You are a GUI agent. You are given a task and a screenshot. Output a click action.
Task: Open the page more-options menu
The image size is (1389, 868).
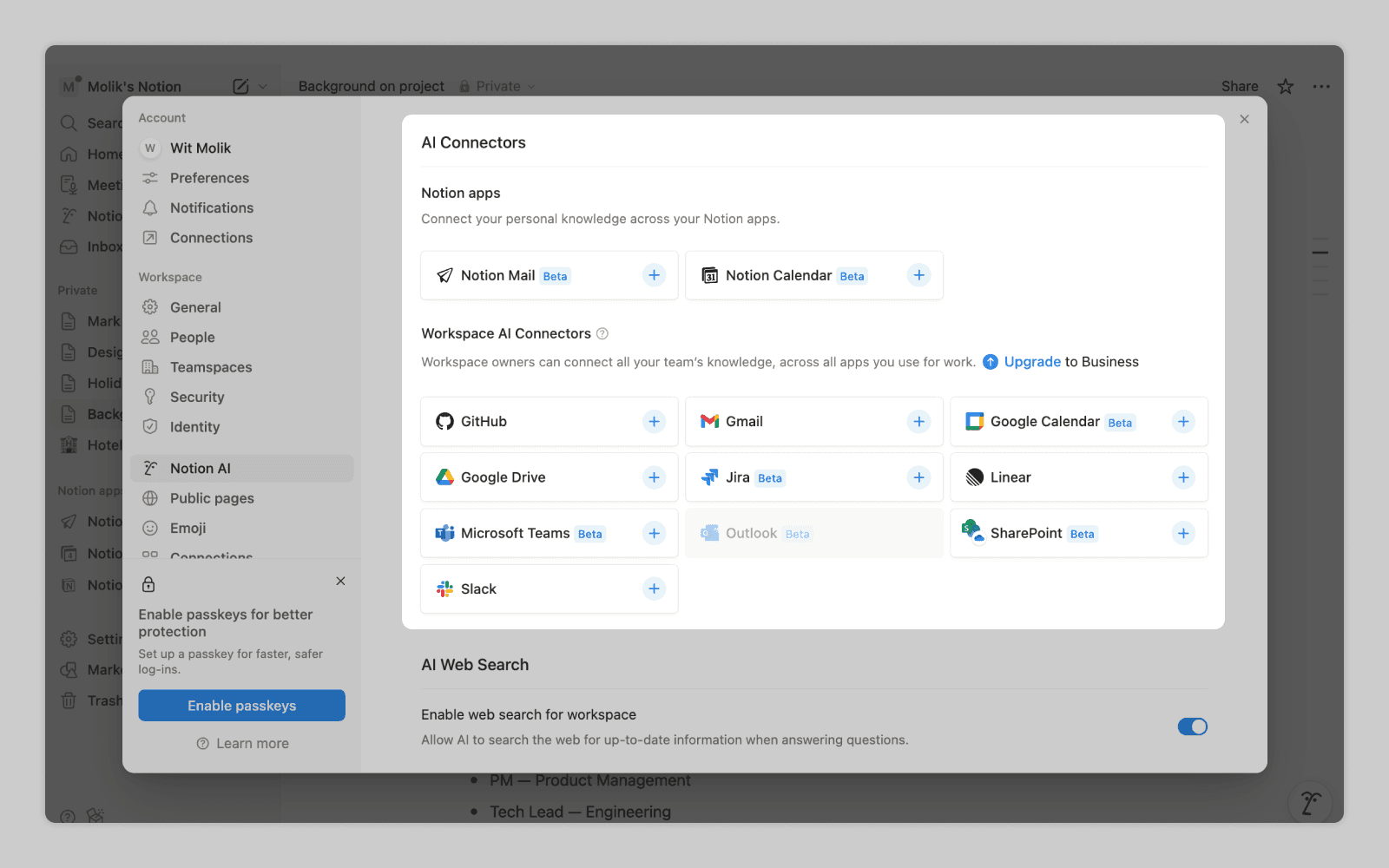1321,86
